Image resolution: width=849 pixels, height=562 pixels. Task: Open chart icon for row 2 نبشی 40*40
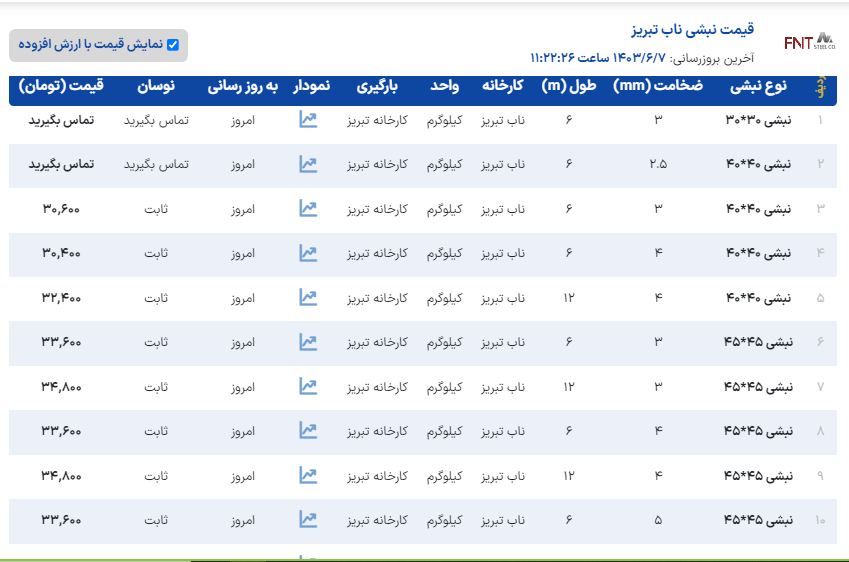point(308,164)
